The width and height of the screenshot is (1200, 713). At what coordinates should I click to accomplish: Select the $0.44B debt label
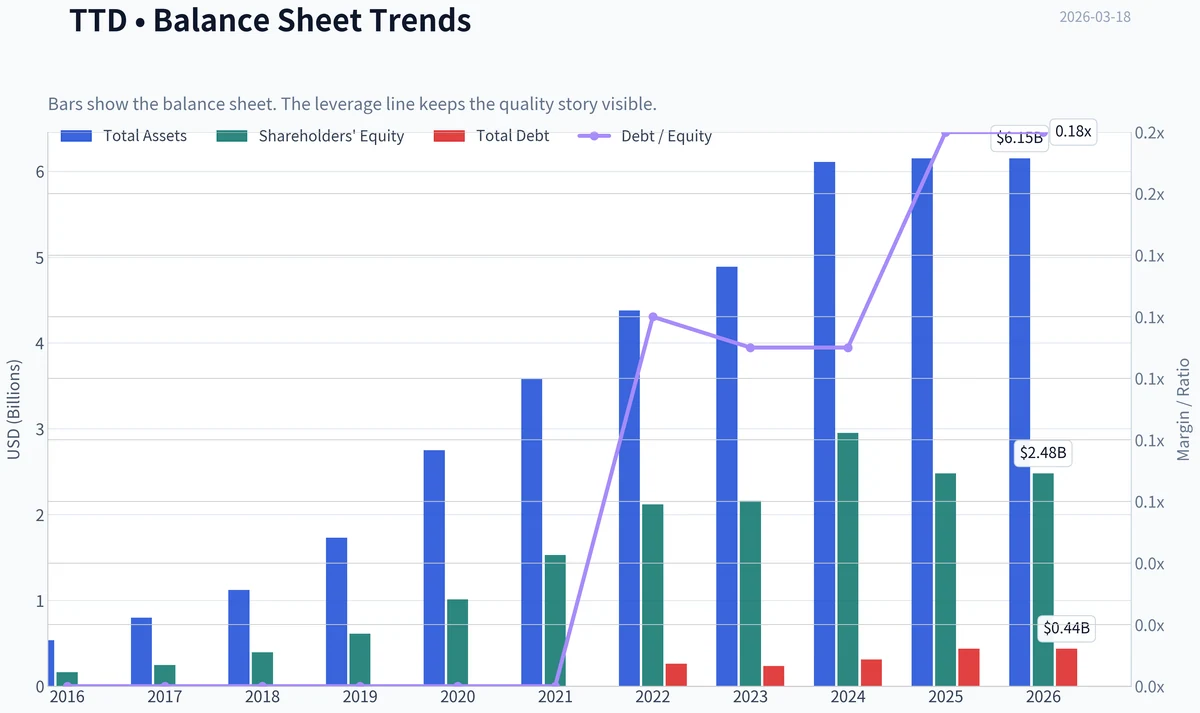point(1066,629)
